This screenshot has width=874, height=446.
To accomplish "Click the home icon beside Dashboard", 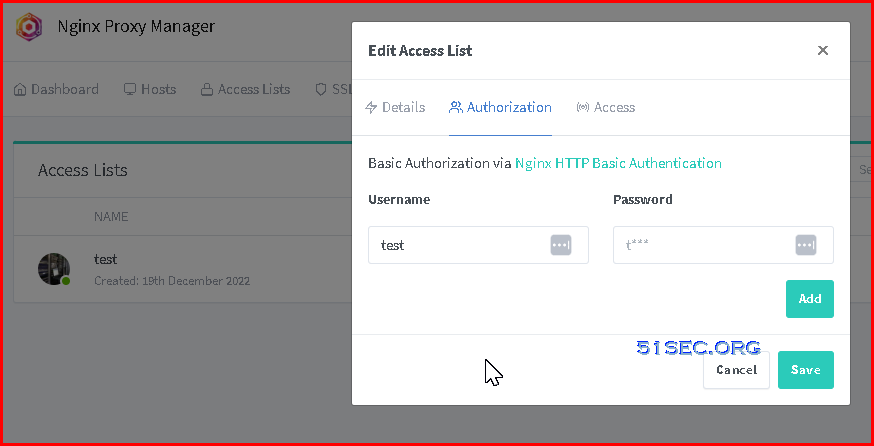I will pos(20,89).
